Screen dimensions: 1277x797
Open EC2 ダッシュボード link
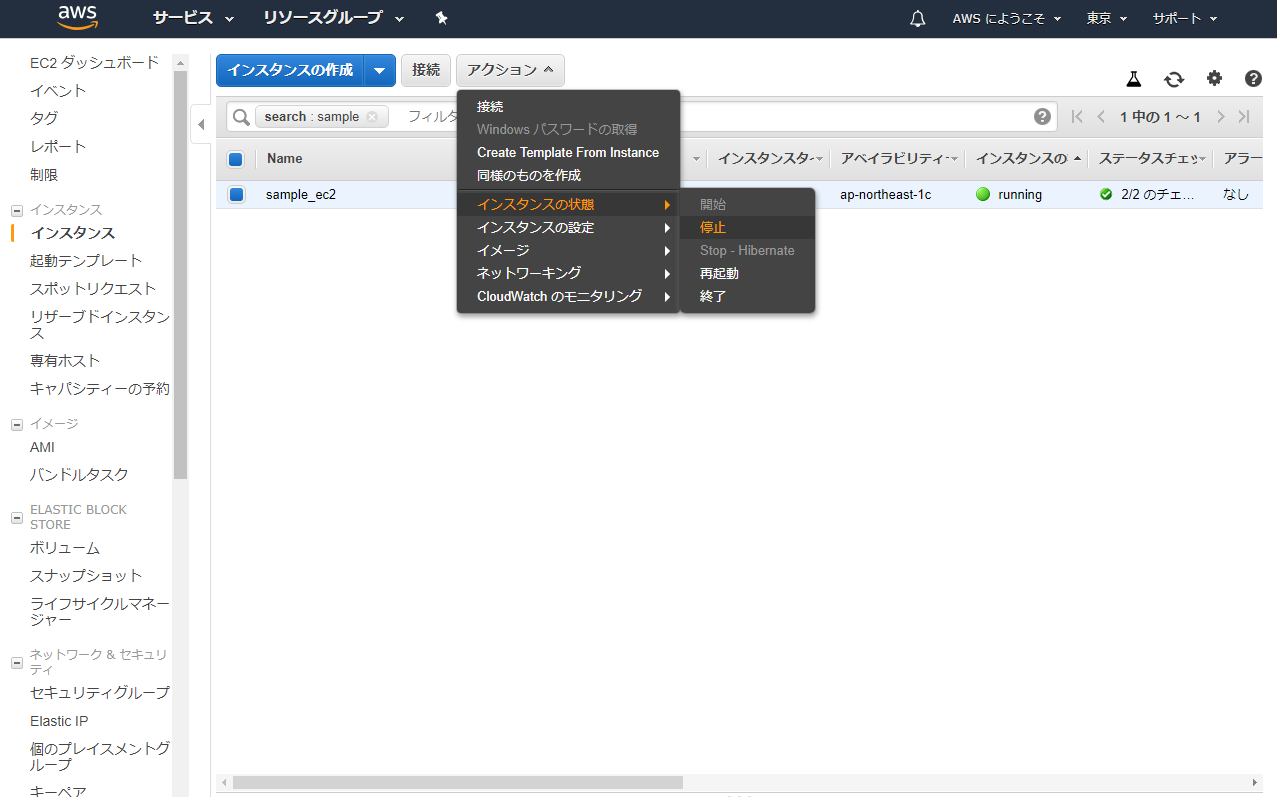tap(94, 62)
